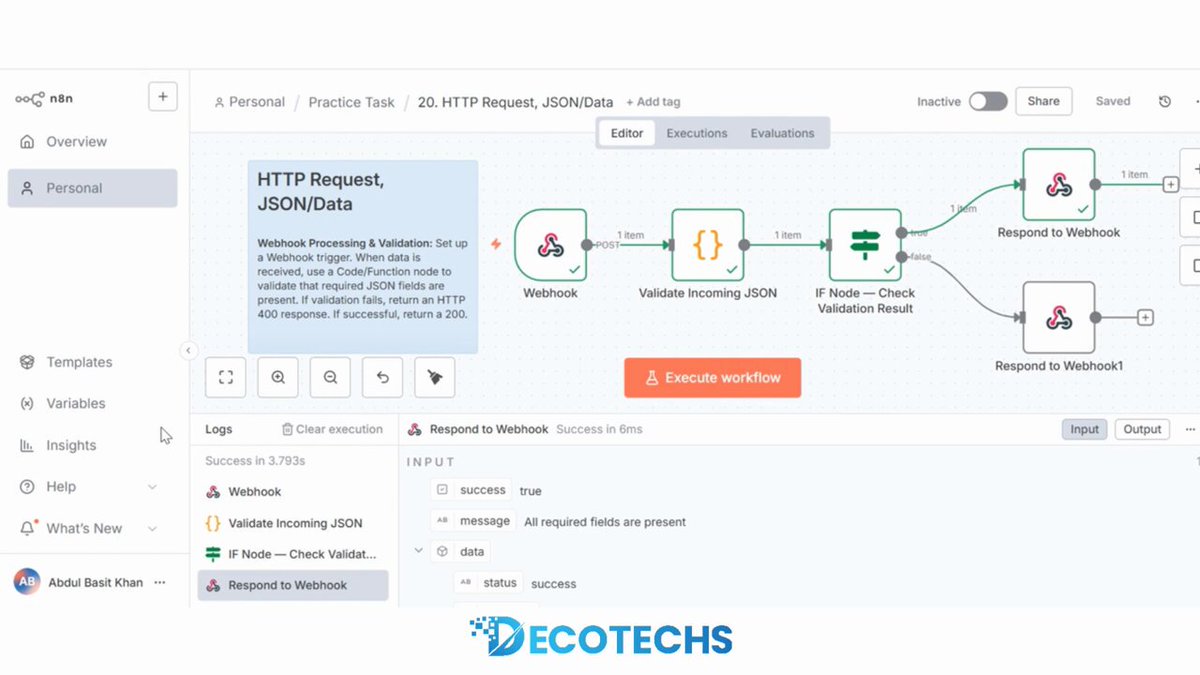Click the true output connector of IF node
This screenshot has width=1200, height=675.
(902, 232)
